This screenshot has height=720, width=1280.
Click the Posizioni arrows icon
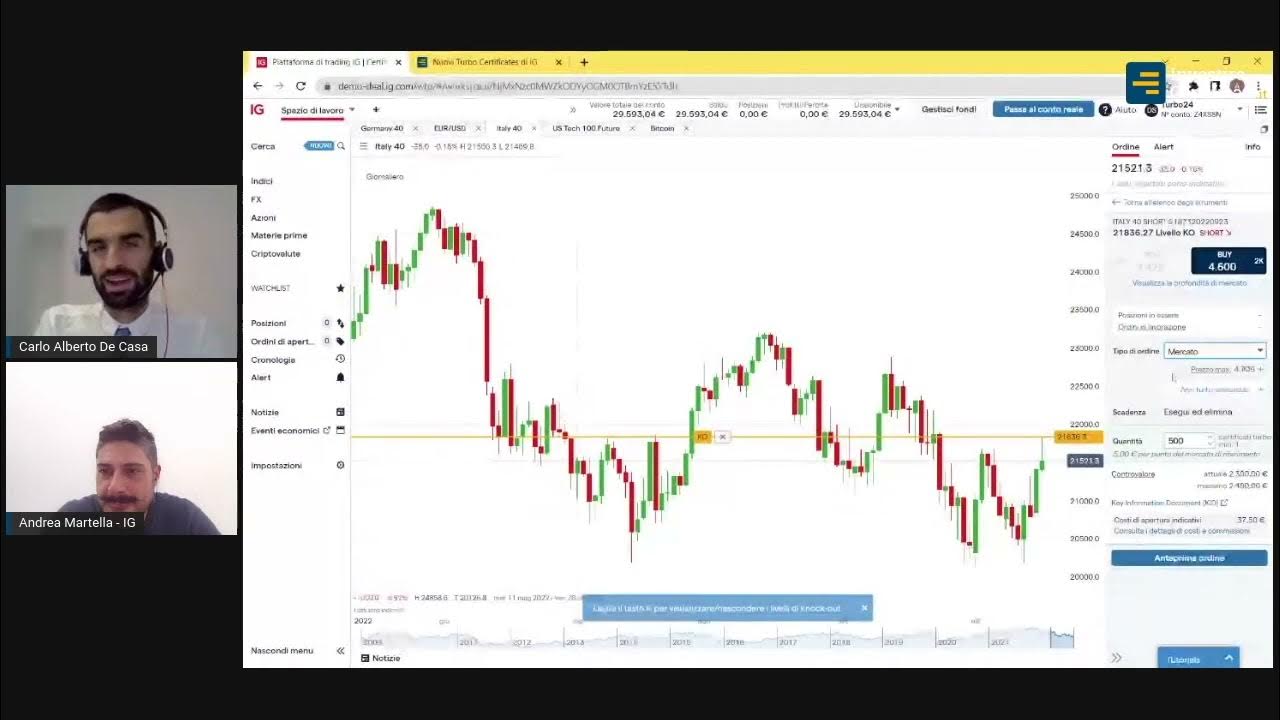click(341, 323)
